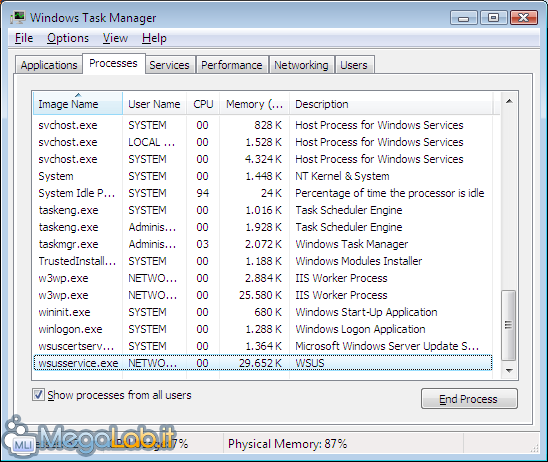This screenshot has height=462, width=548.
Task: Click the scrollbar down arrow
Action: tap(509, 370)
